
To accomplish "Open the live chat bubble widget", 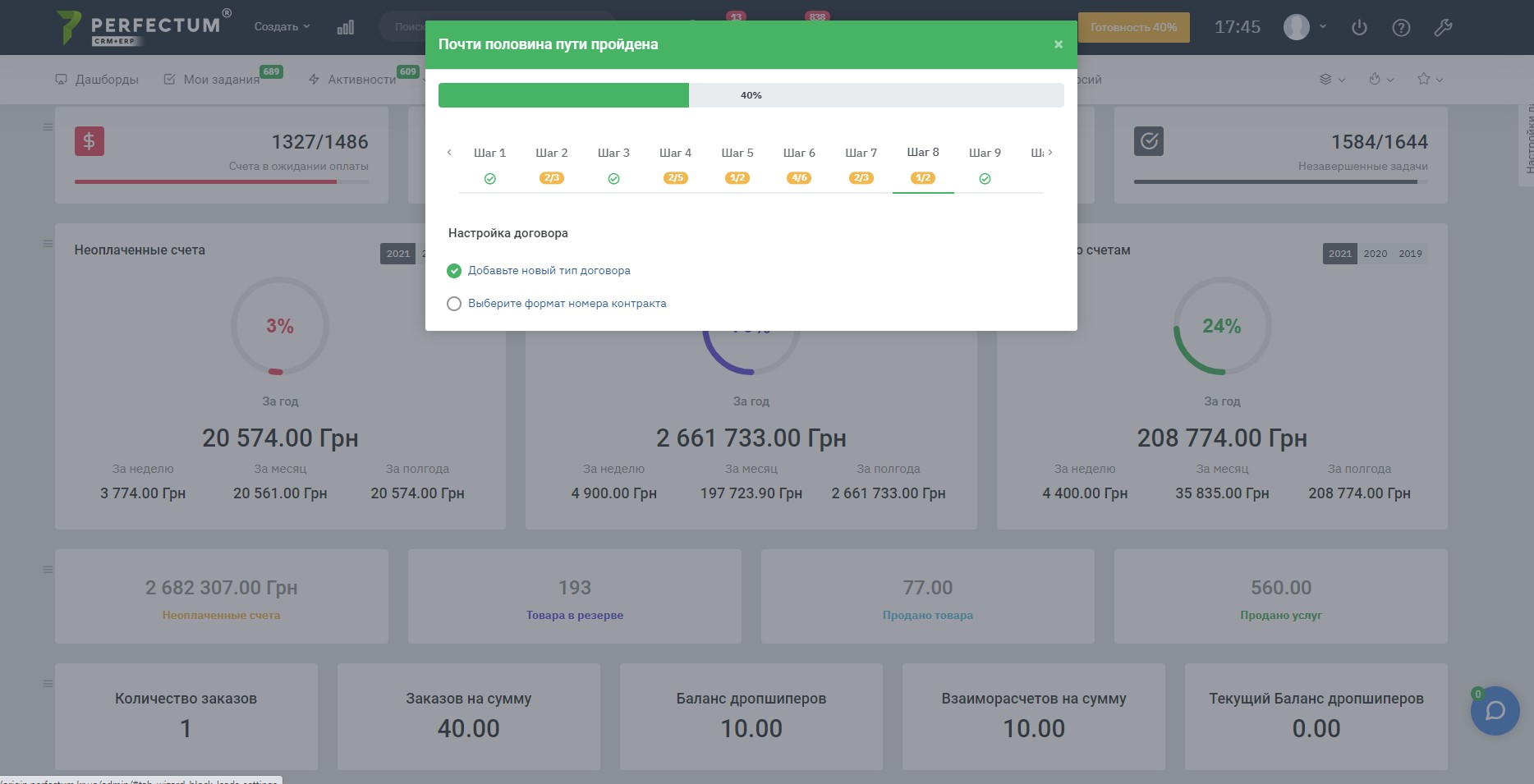I will (1495, 710).
